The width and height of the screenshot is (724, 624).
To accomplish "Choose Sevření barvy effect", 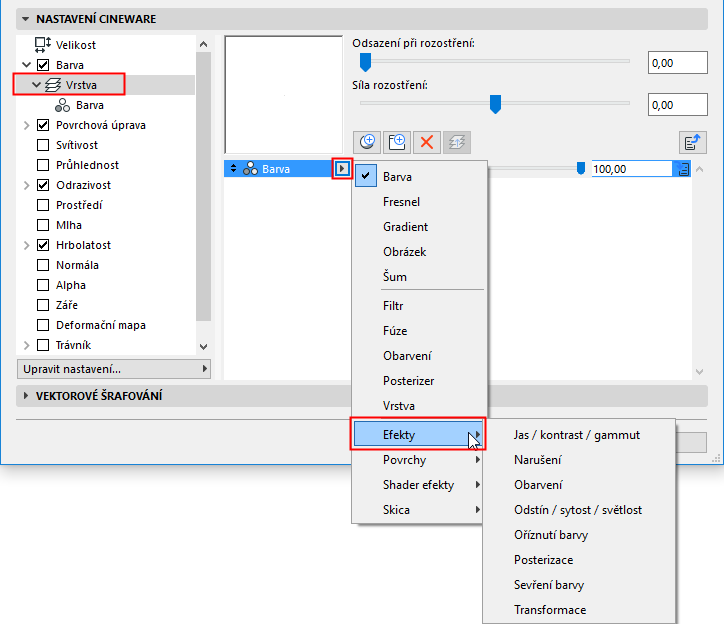I will (x=579, y=584).
